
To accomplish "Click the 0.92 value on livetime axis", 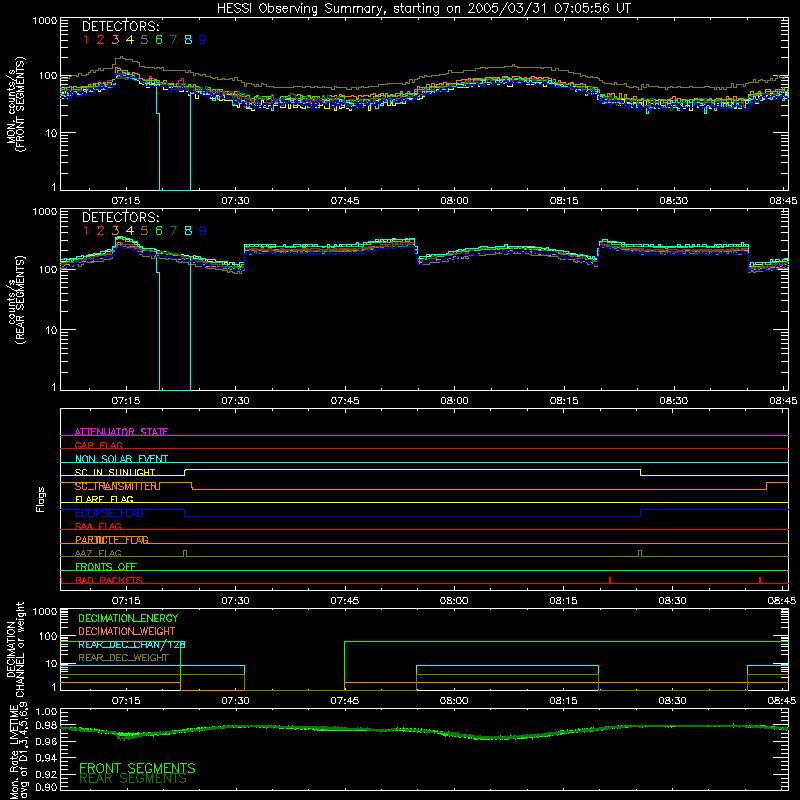I will [x=46, y=772].
